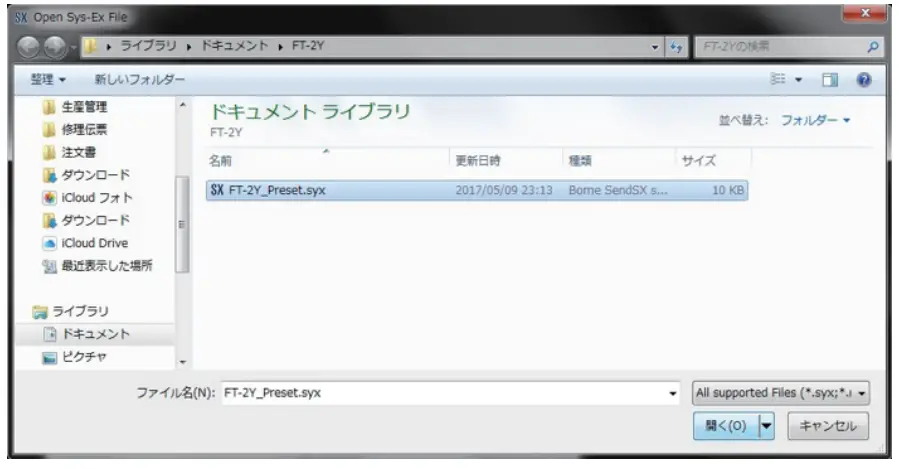
Task: Select the ダウンロード folder below iCloud フォト
Action: coord(96,220)
